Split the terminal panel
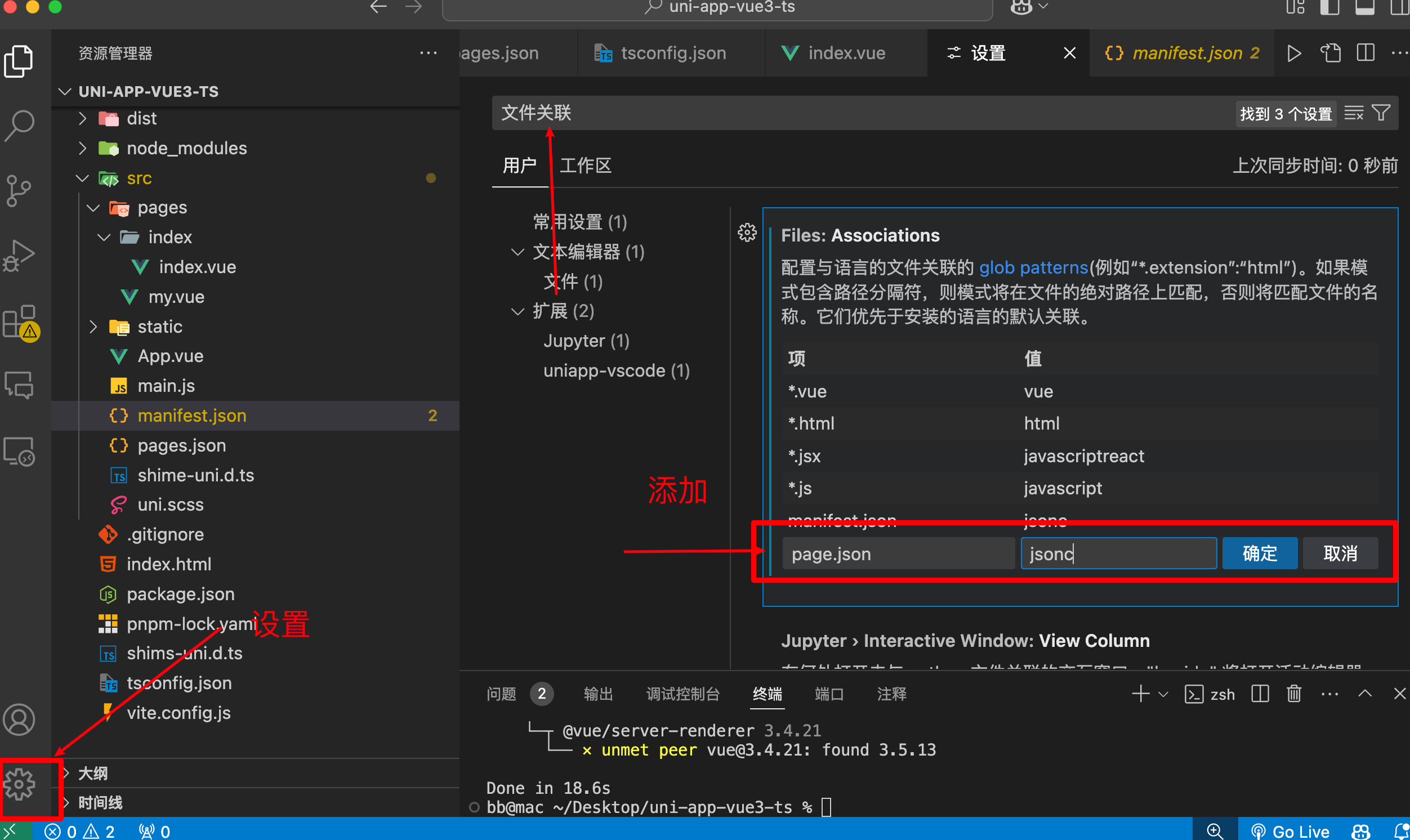1410x840 pixels. pyautogui.click(x=1260, y=694)
